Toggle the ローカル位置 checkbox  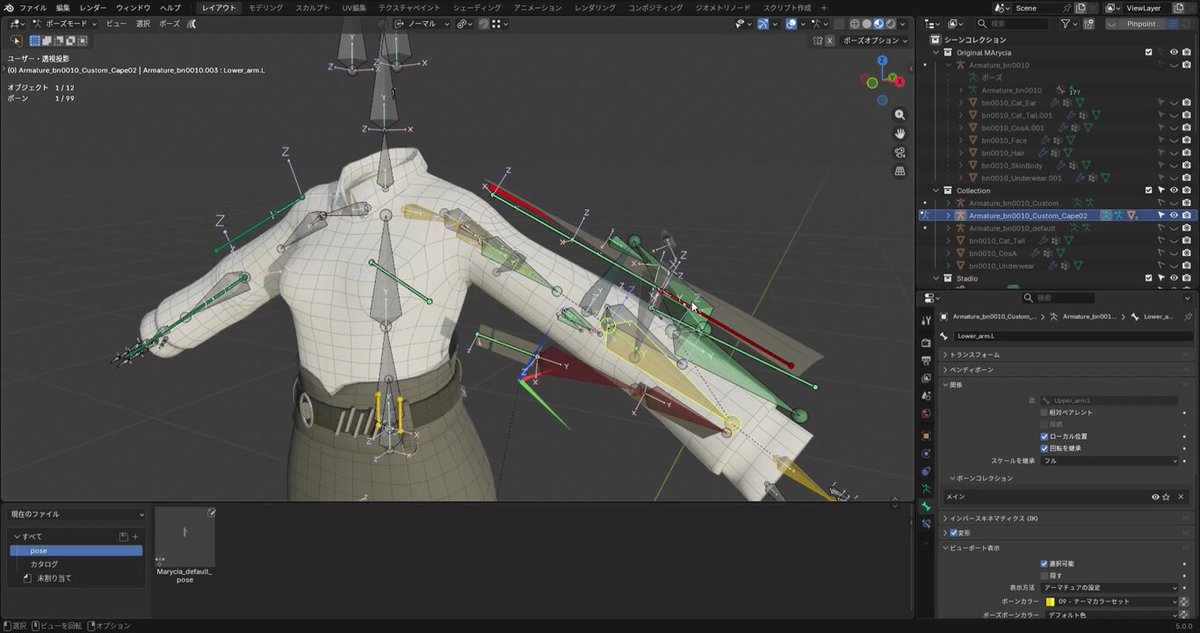[x=1045, y=436]
